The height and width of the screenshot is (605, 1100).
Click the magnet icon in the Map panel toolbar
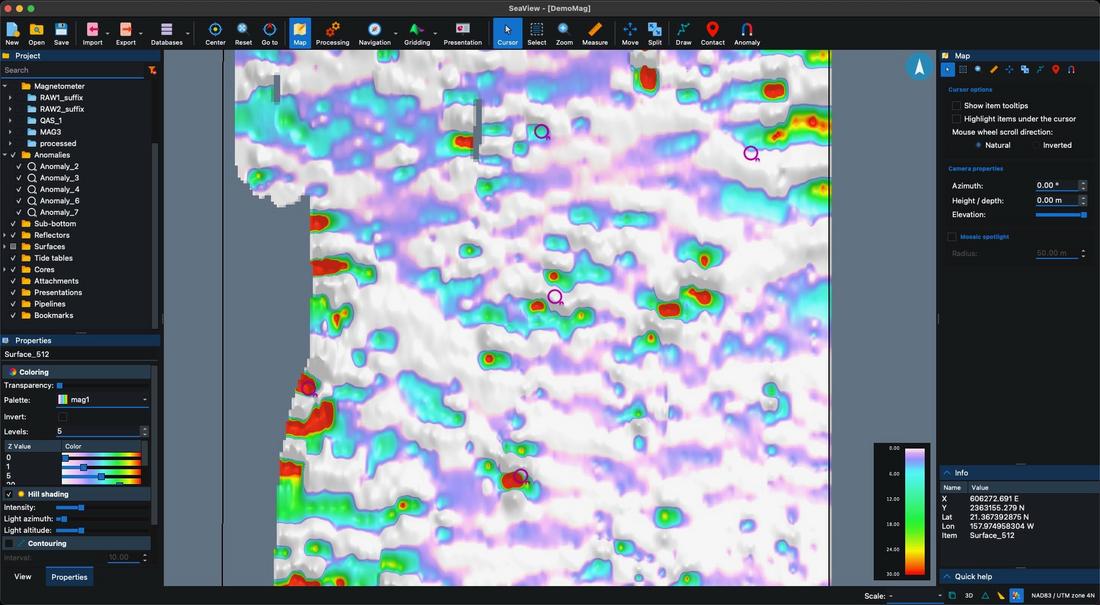click(x=1071, y=69)
